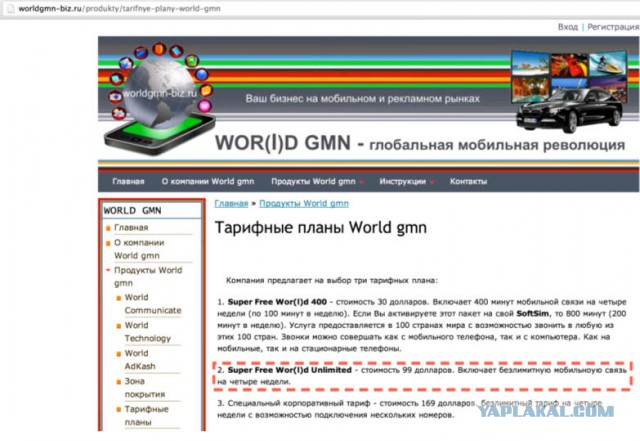
Task: Open Тарифные планы in sidebar
Action: 146,416
